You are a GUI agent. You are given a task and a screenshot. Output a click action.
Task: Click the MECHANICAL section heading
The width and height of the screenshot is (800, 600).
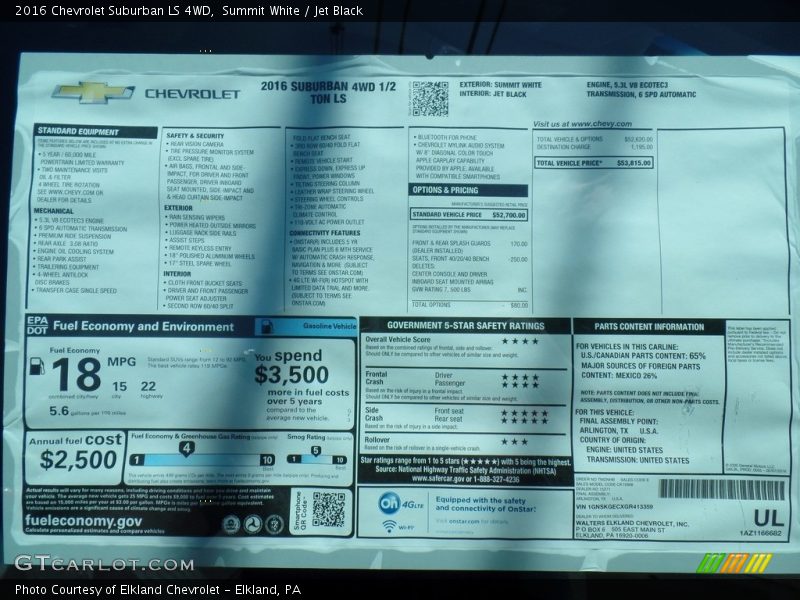[x=54, y=211]
